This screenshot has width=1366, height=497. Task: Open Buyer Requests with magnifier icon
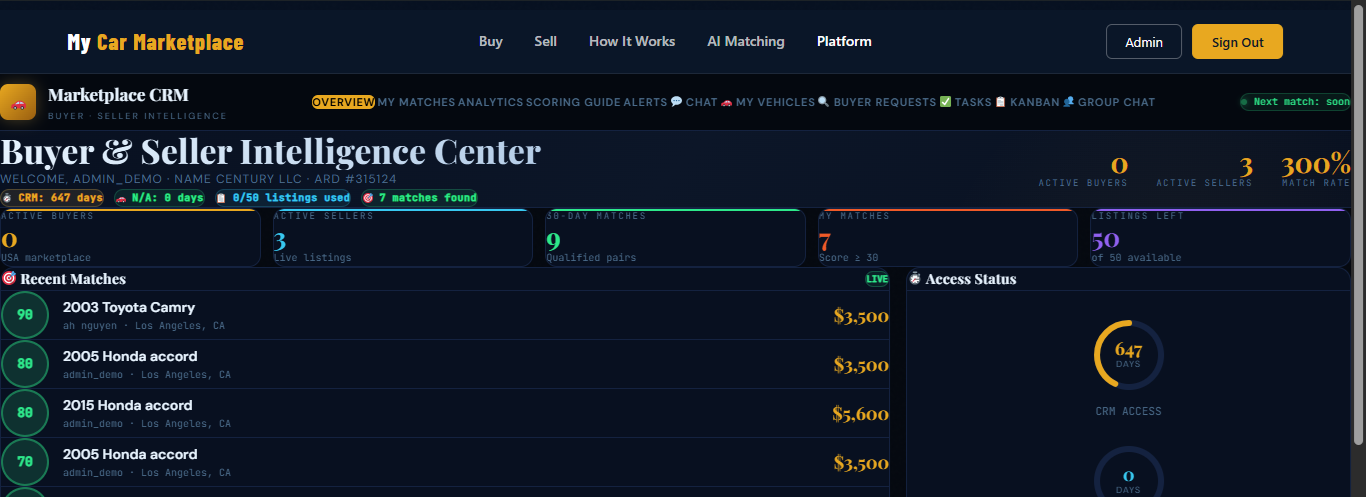[x=877, y=102]
